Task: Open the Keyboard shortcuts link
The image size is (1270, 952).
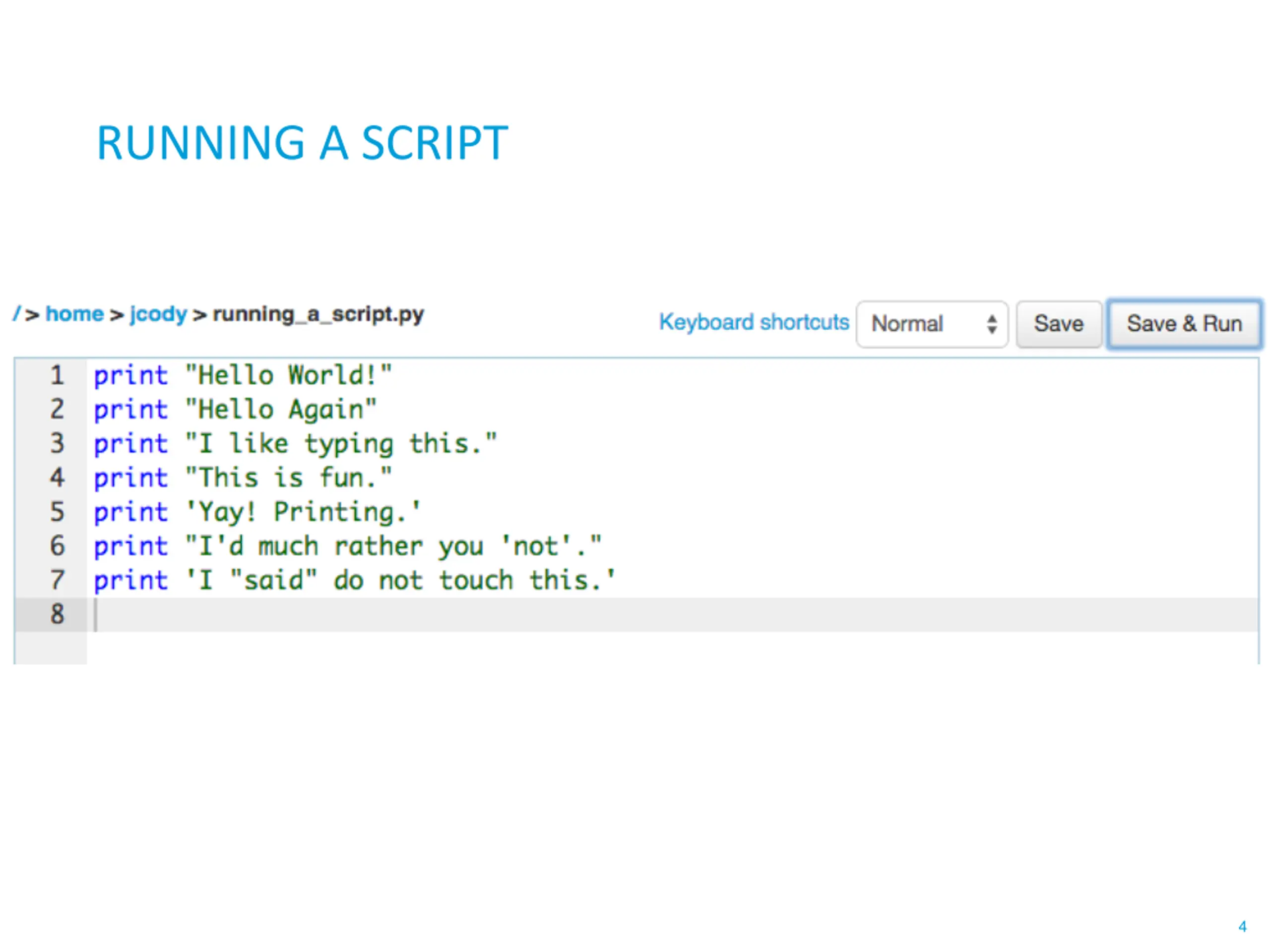Action: [754, 322]
